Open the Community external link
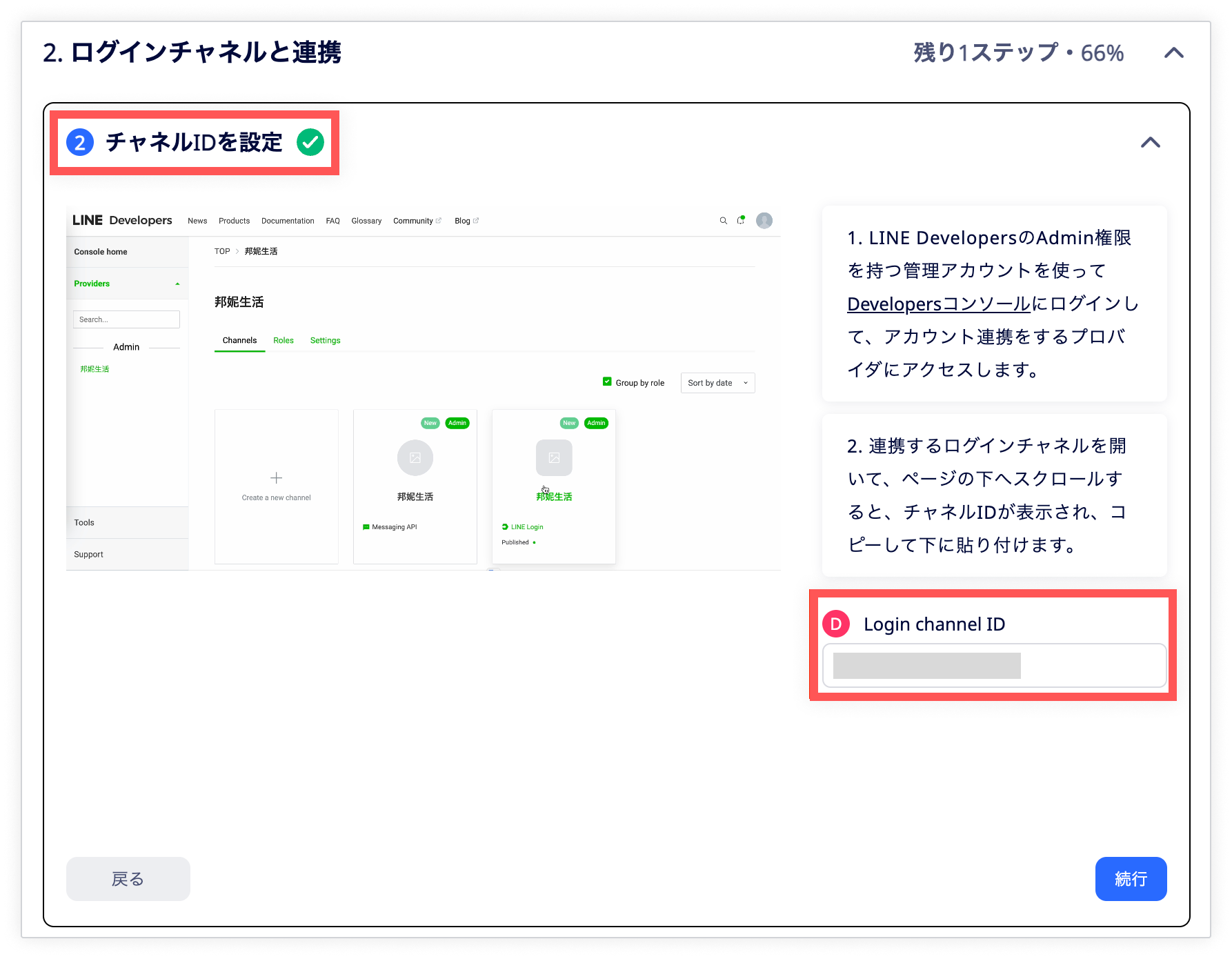 click(417, 221)
